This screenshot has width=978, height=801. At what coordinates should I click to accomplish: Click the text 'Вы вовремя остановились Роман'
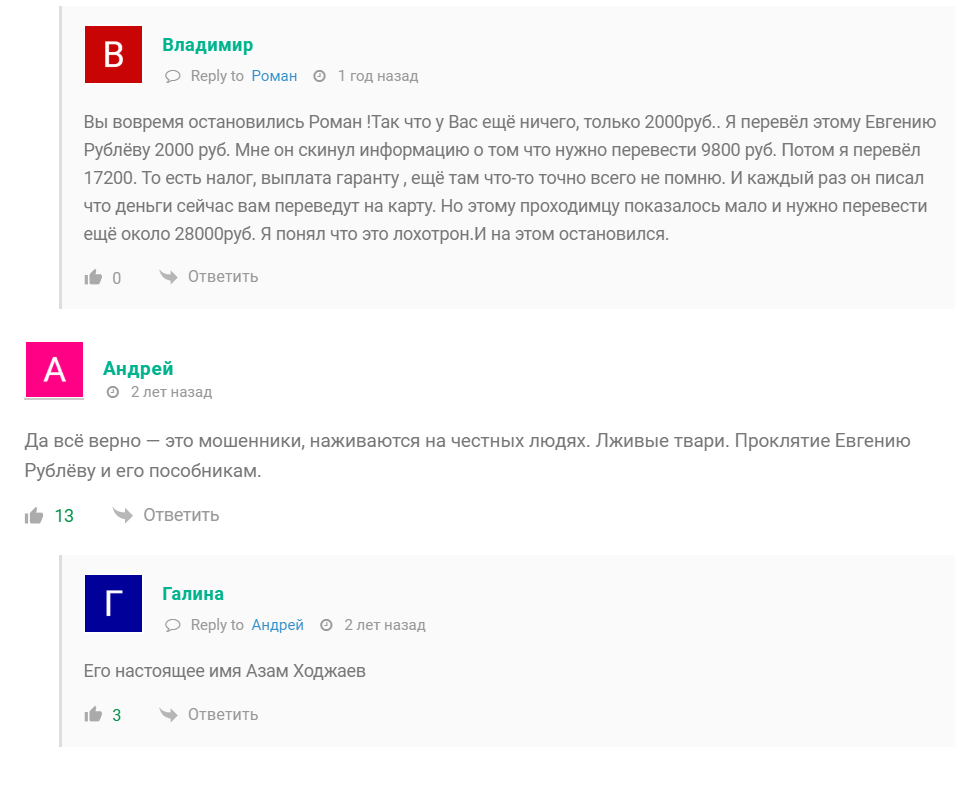(223, 122)
